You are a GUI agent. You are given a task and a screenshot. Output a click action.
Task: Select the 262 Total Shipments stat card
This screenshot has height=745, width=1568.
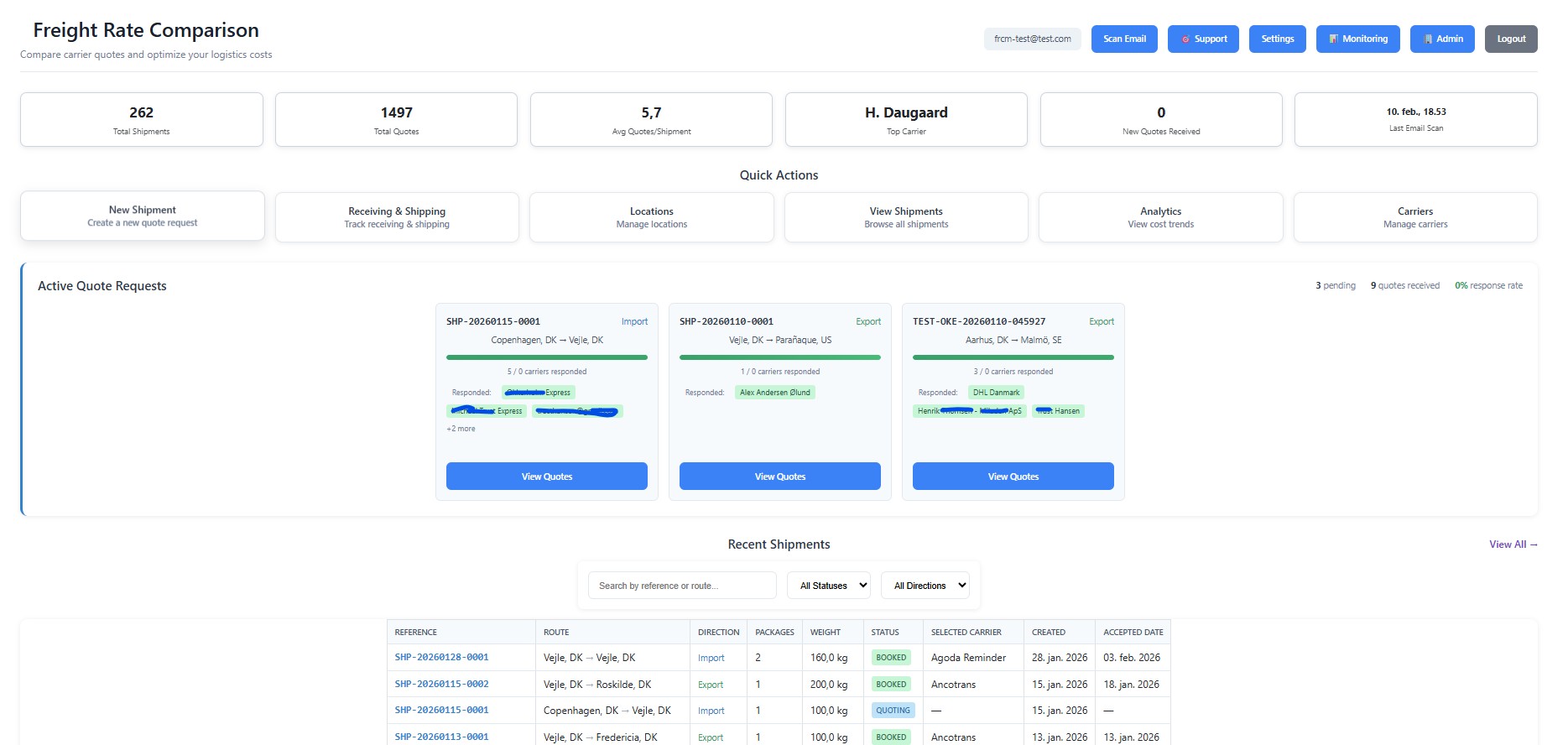(142, 120)
